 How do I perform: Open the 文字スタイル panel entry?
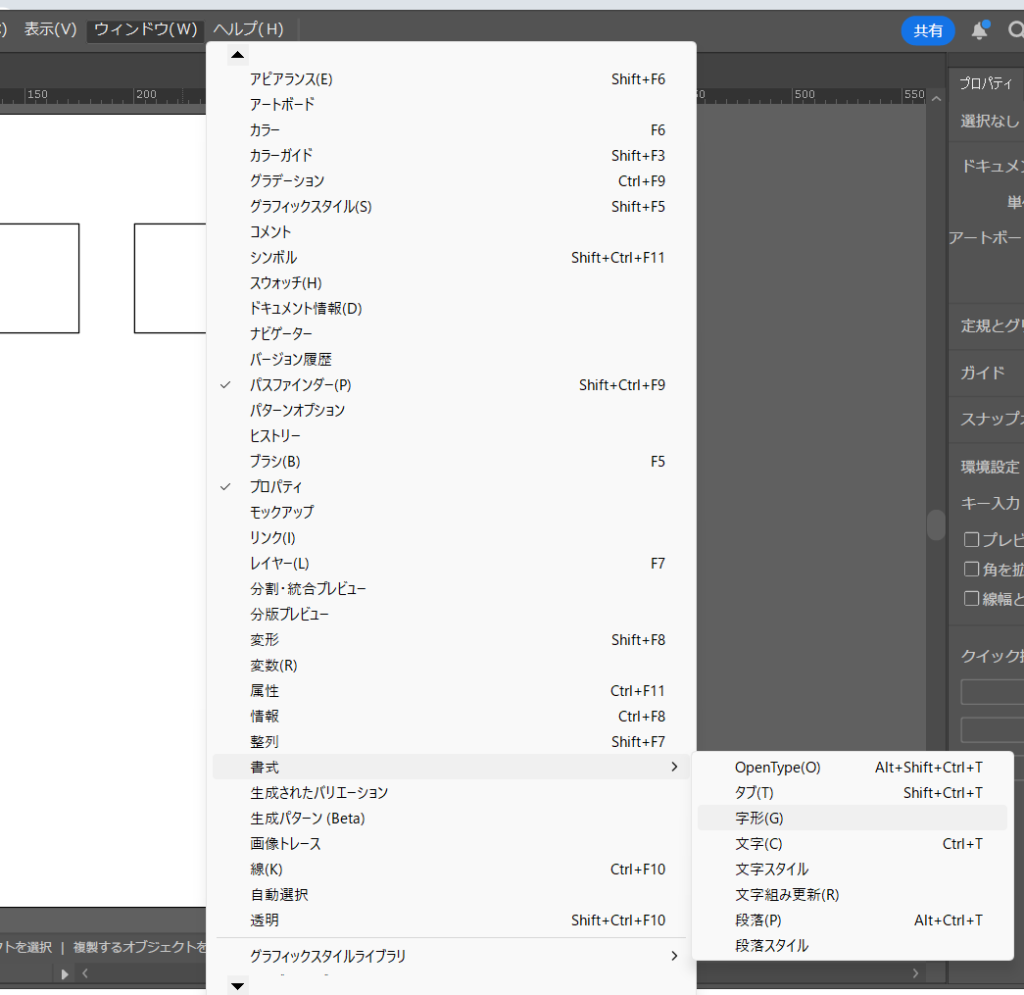coord(772,869)
